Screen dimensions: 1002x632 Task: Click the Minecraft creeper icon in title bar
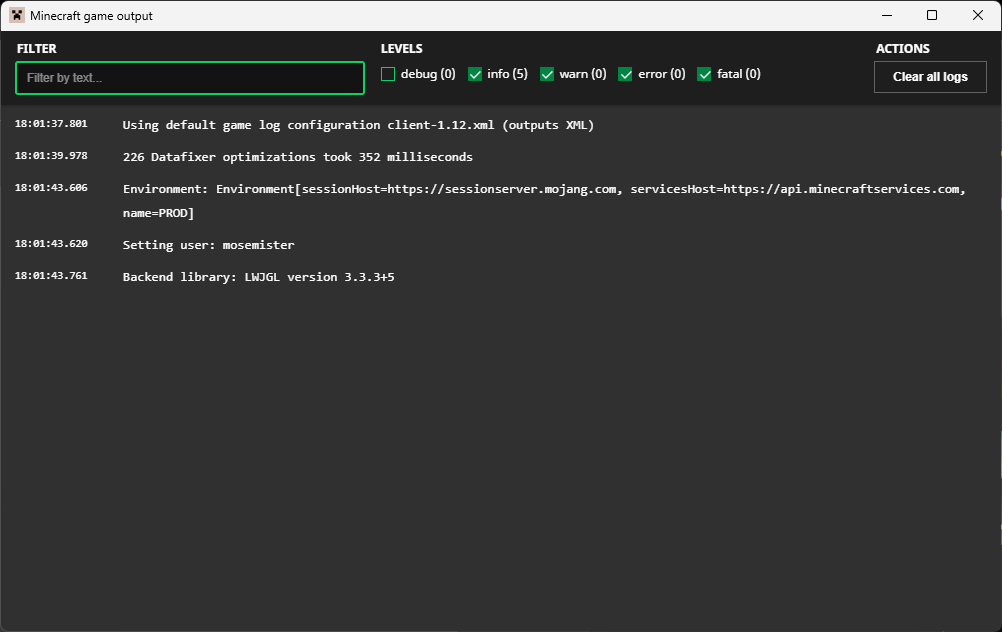tap(17, 15)
